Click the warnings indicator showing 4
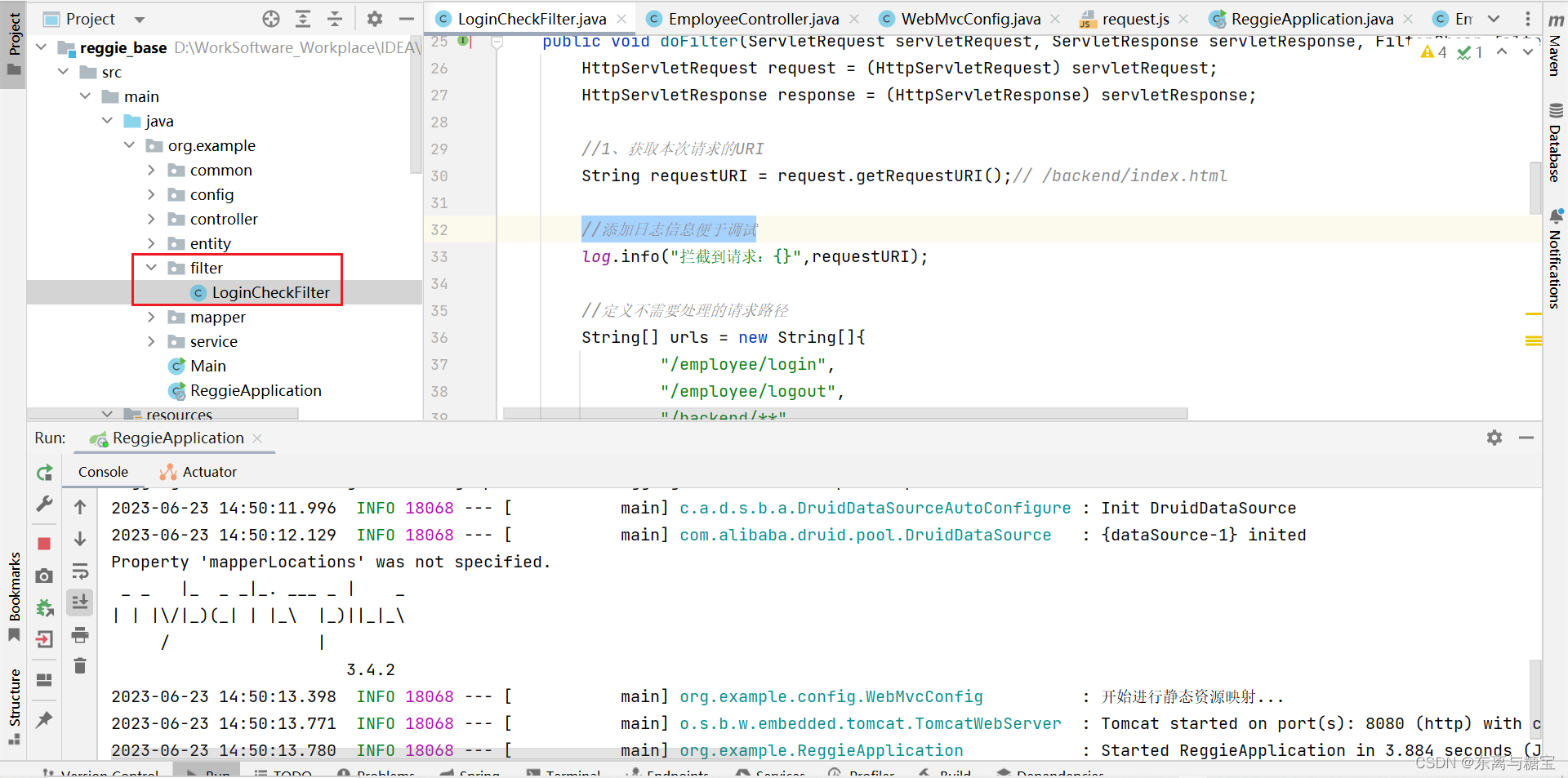The image size is (1568, 778). click(x=1434, y=52)
